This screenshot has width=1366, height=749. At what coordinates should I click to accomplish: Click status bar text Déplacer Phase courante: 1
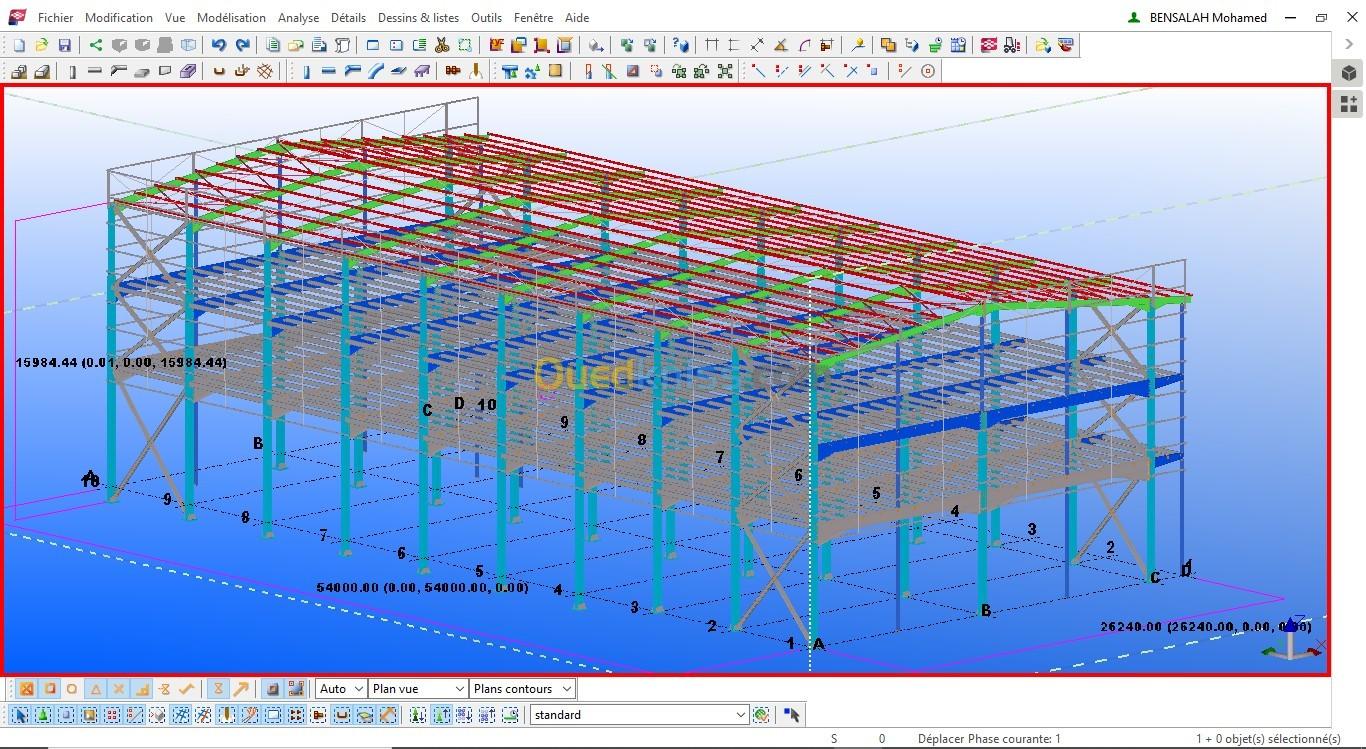pyautogui.click(x=989, y=739)
